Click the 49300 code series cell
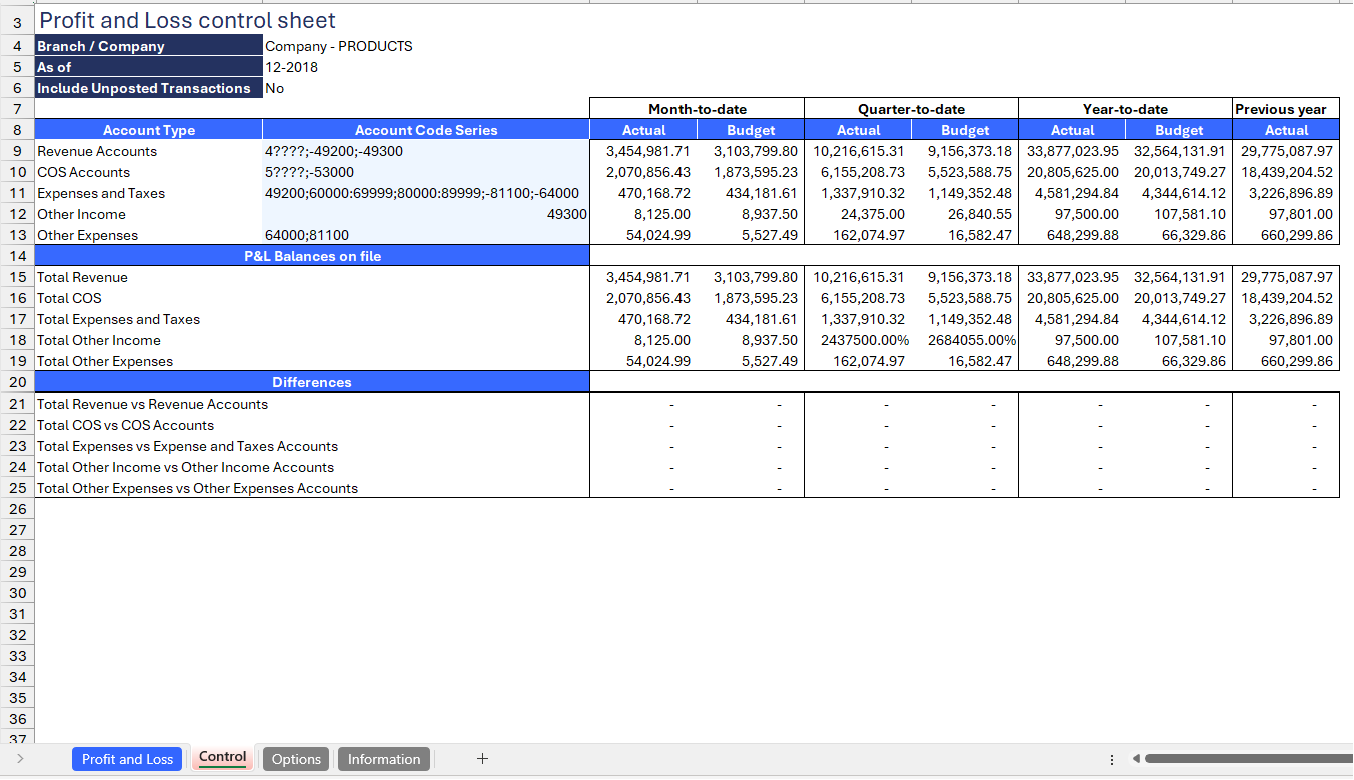The width and height of the screenshot is (1354, 780). pyautogui.click(x=426, y=214)
